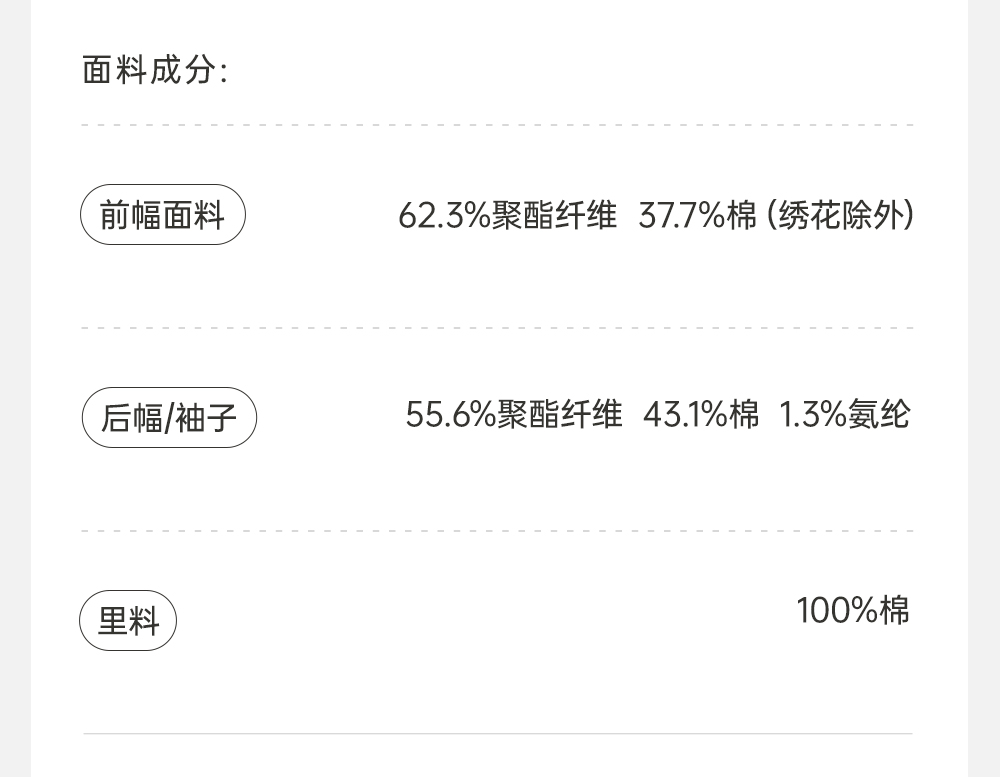Click the dashed divider below 面料成分 heading
Screen dimensions: 1000x777
click(498, 126)
